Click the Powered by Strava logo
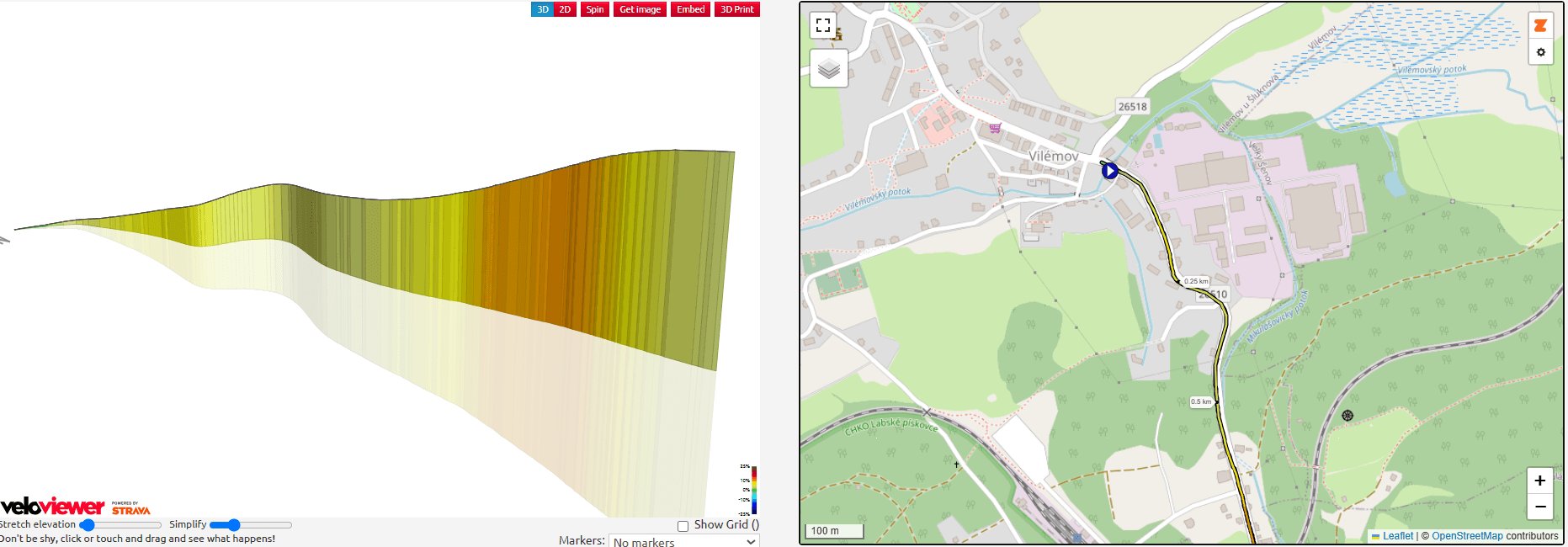 (130, 508)
